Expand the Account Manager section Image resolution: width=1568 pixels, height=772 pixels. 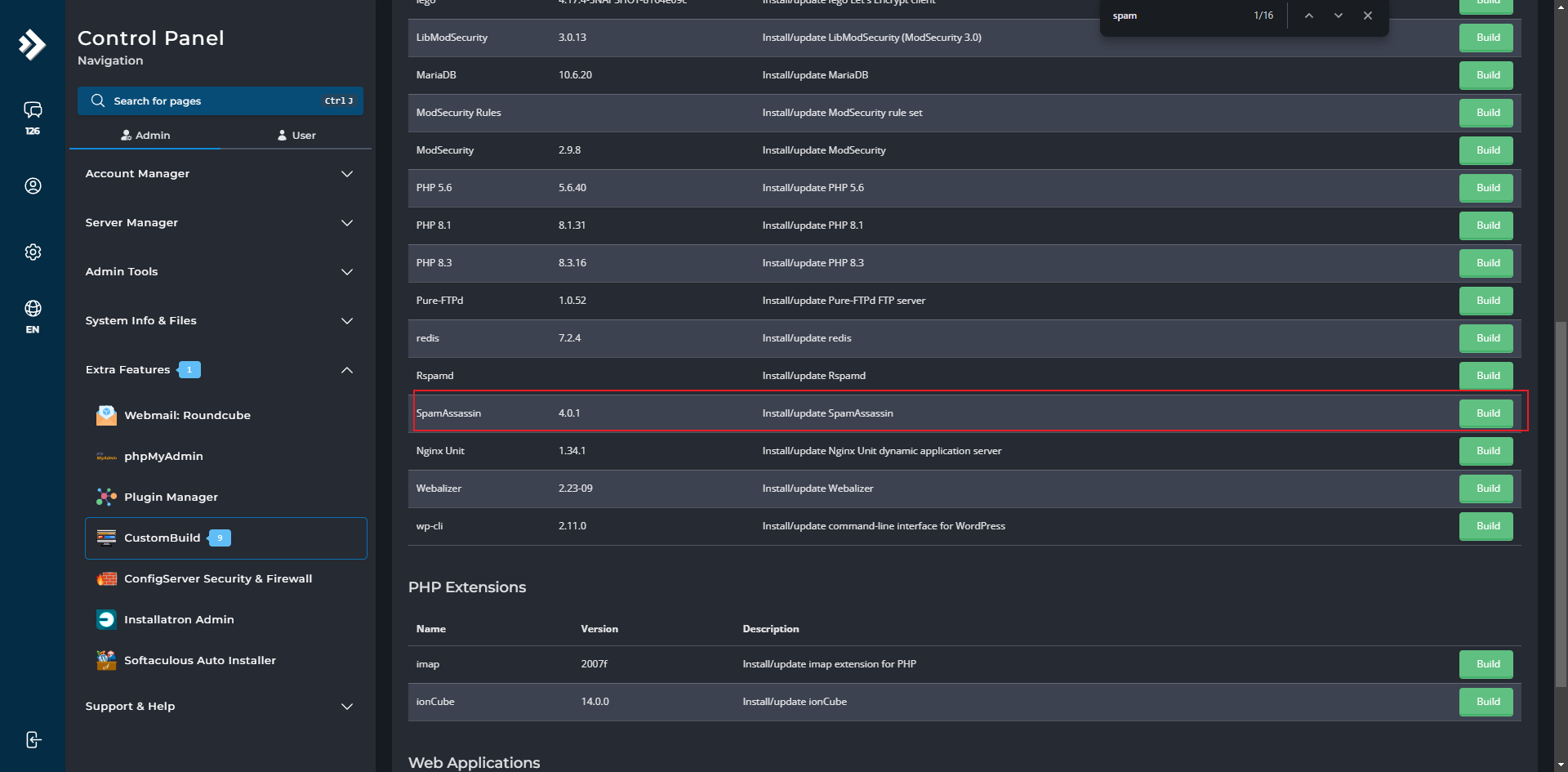coord(220,174)
